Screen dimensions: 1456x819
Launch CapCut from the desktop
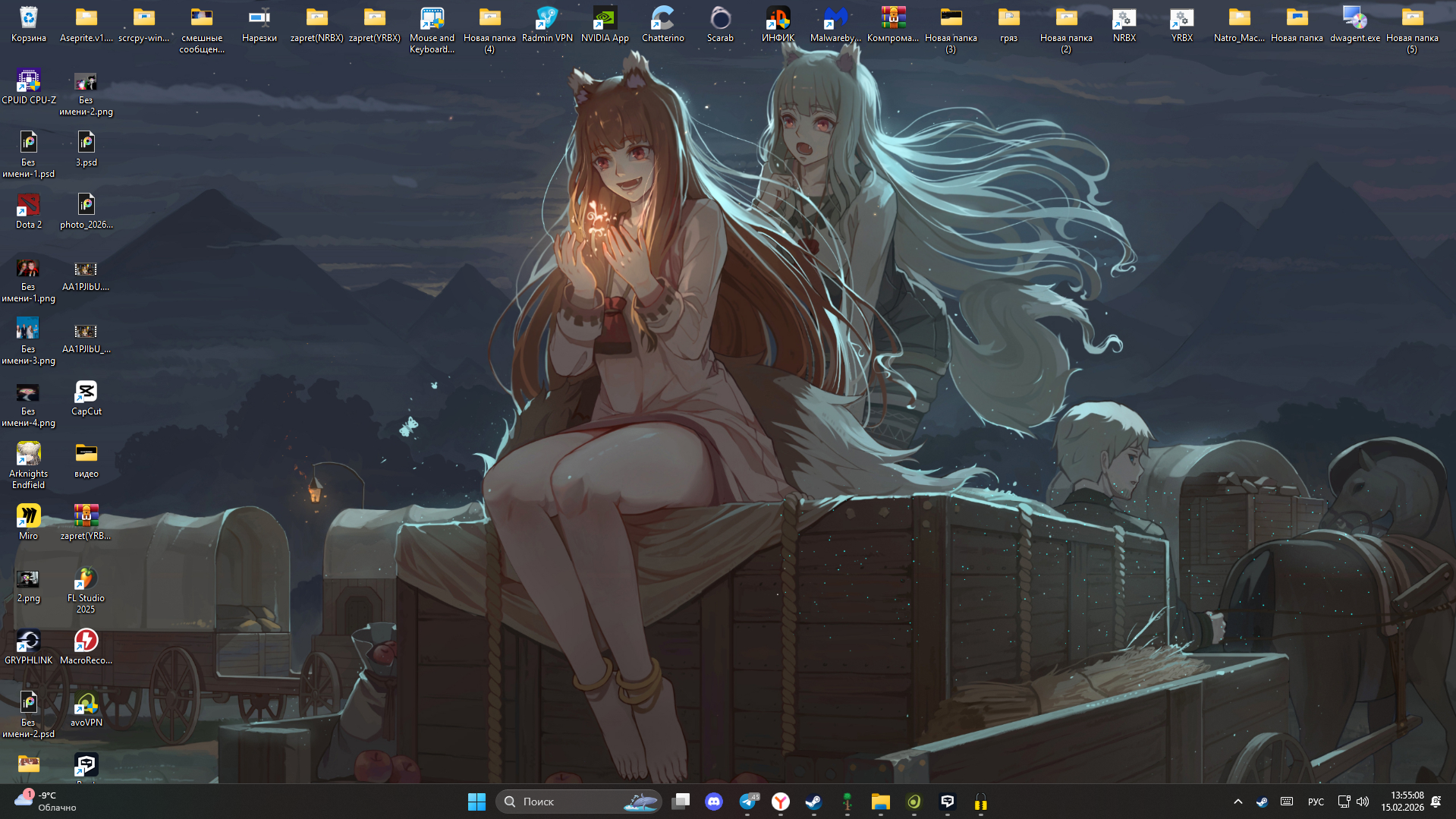click(86, 392)
